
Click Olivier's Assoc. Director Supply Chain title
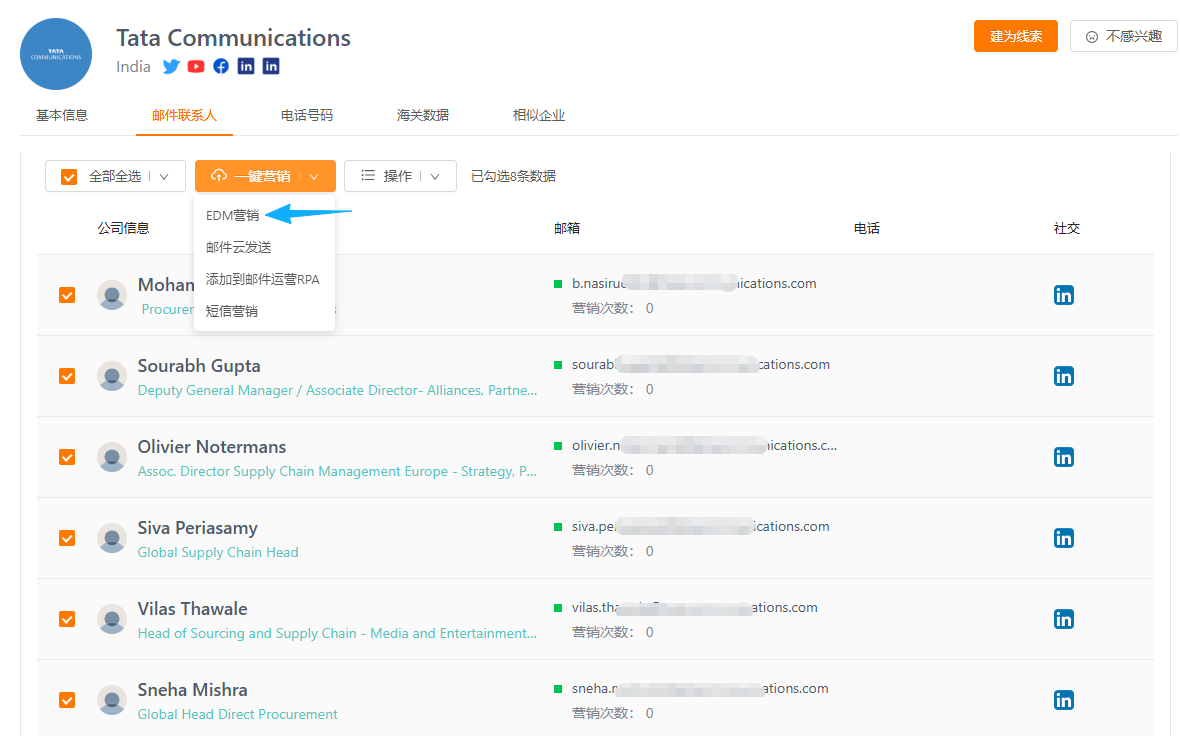click(x=336, y=471)
